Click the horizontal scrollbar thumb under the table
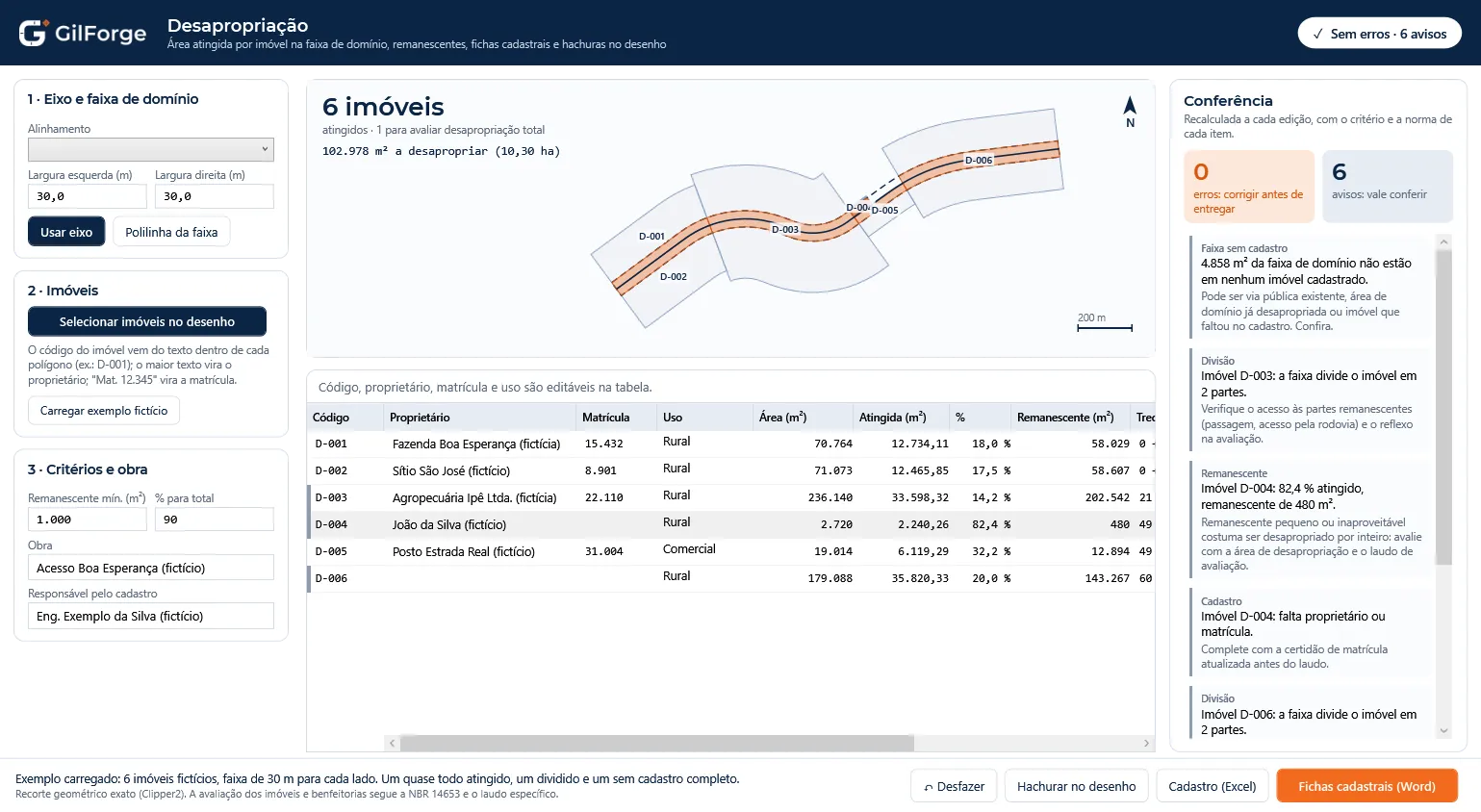 657,744
